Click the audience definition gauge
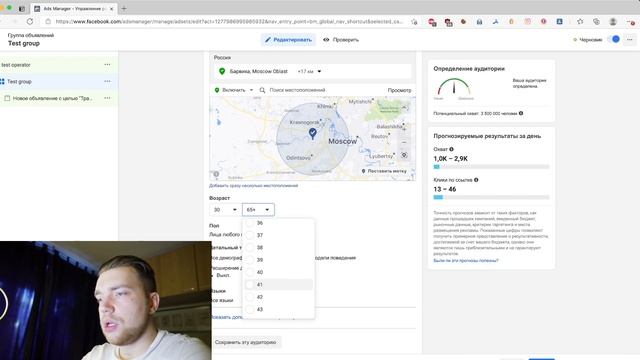The width and height of the screenshot is (640, 360). pyautogui.click(x=454, y=88)
